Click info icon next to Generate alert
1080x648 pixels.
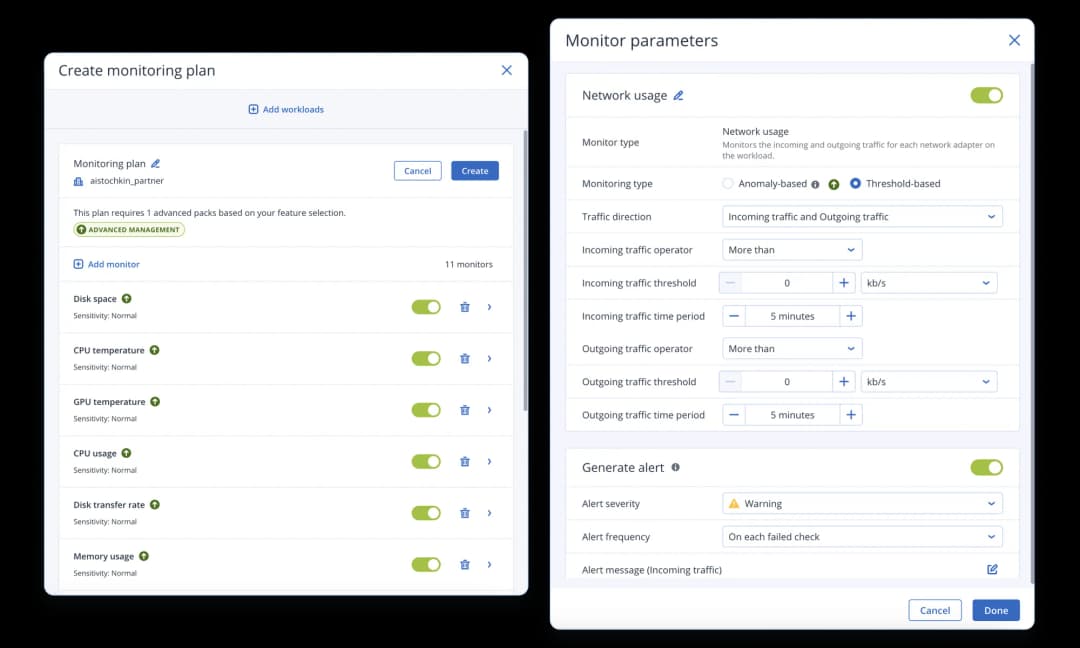(x=675, y=467)
